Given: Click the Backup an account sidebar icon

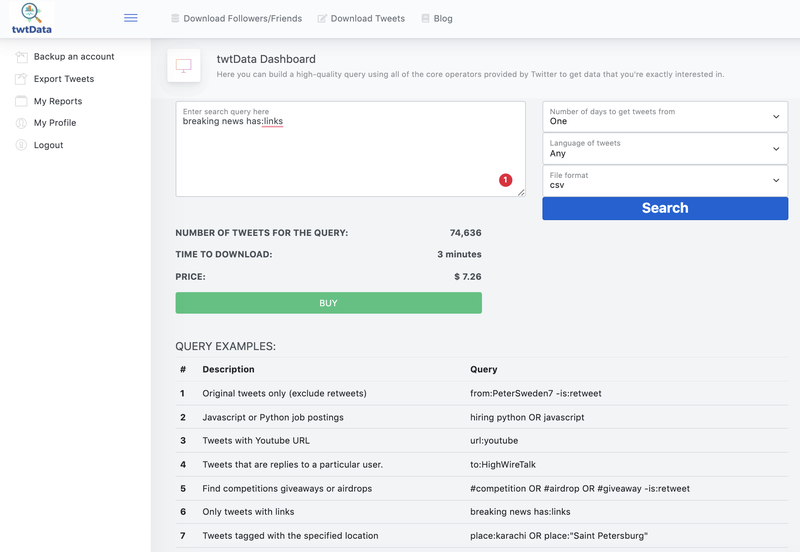Looking at the screenshot, I should 21,57.
